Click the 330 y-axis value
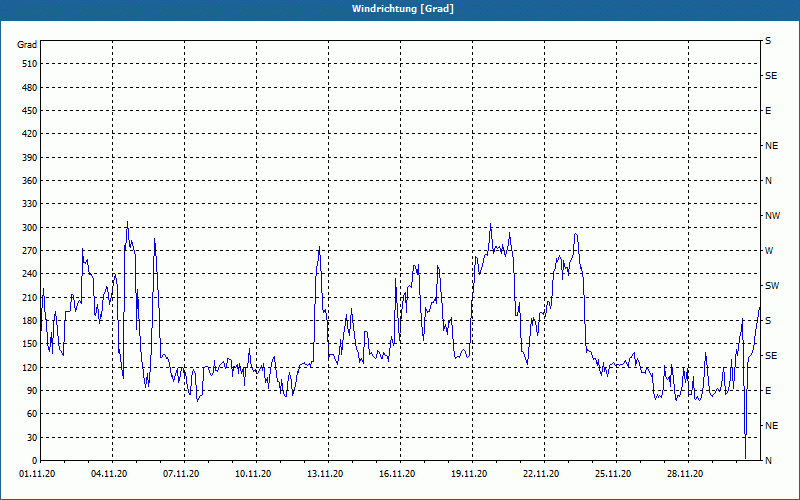The width and height of the screenshot is (800, 500). click(x=30, y=204)
